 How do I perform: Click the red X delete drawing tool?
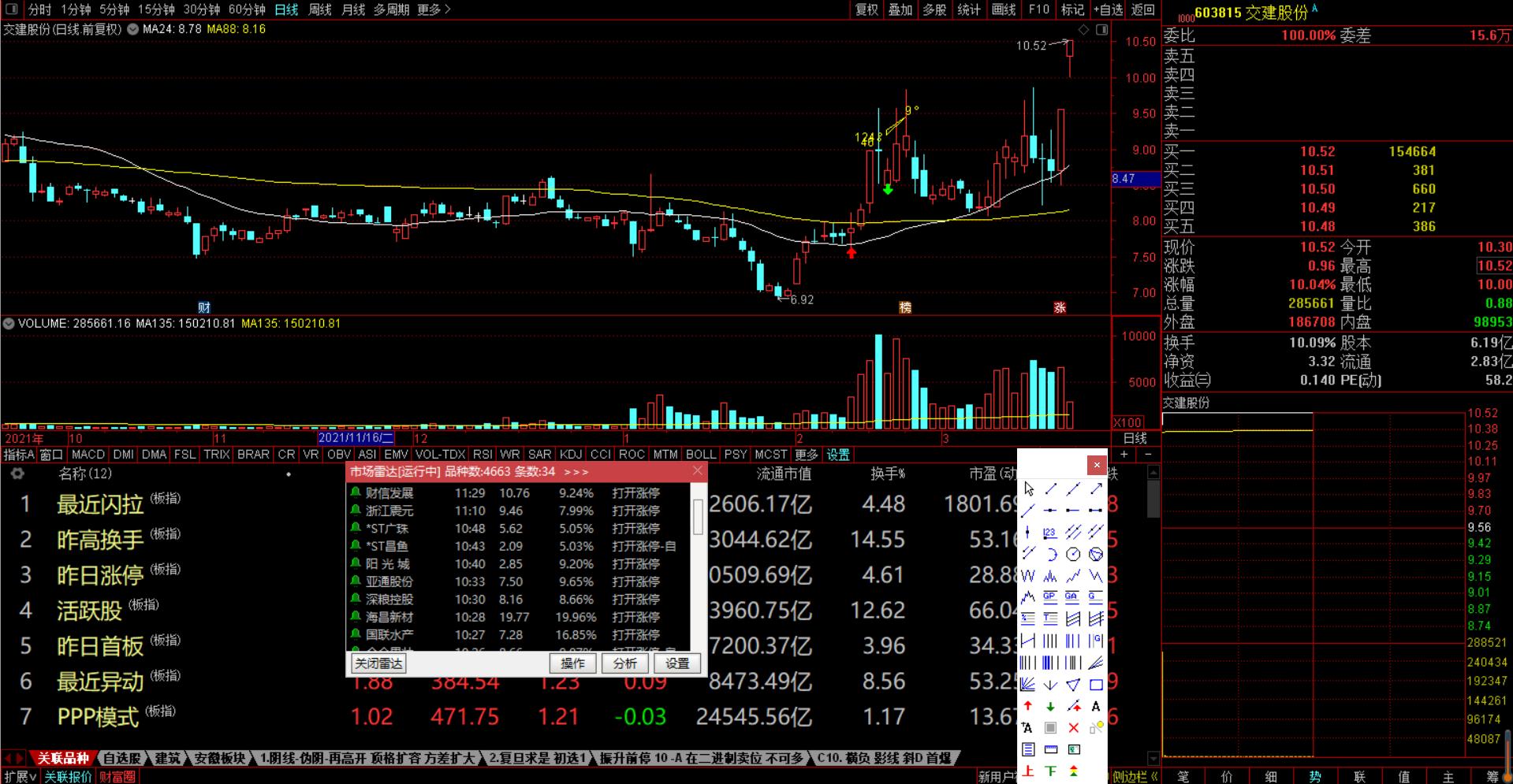tap(1073, 728)
